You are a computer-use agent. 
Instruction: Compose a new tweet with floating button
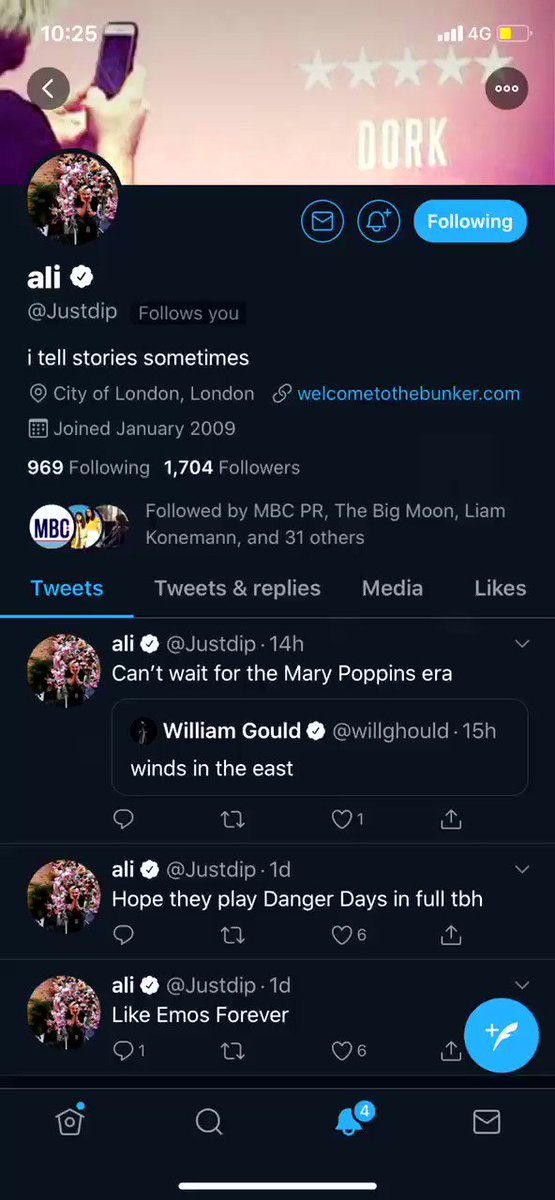click(502, 1035)
